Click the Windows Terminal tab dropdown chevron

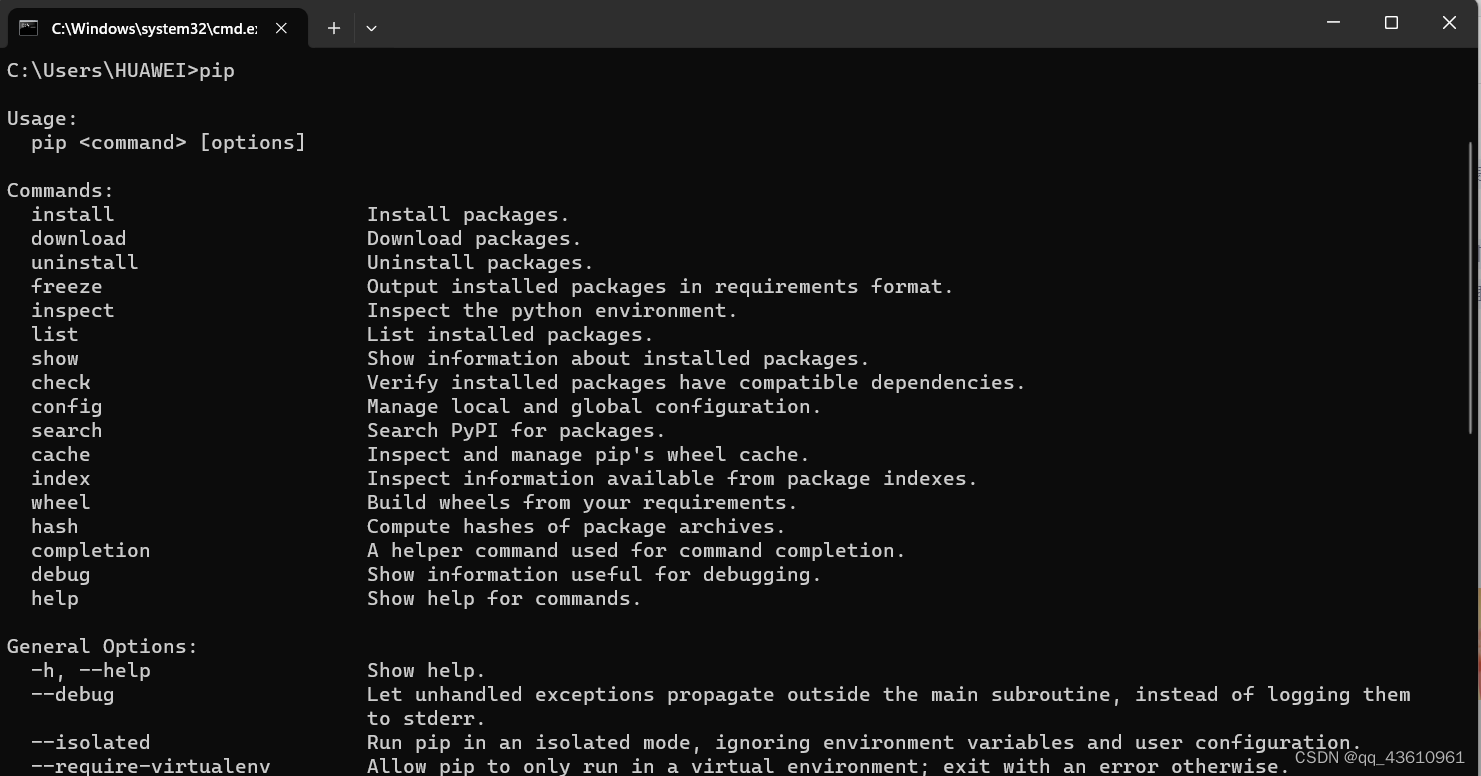[x=371, y=28]
